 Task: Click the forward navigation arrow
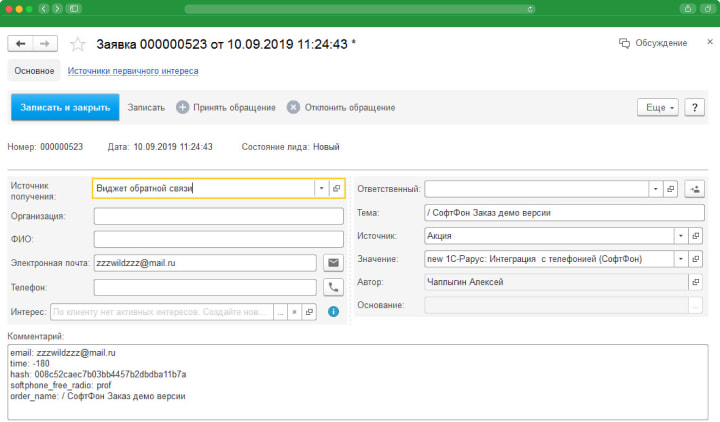click(x=46, y=44)
